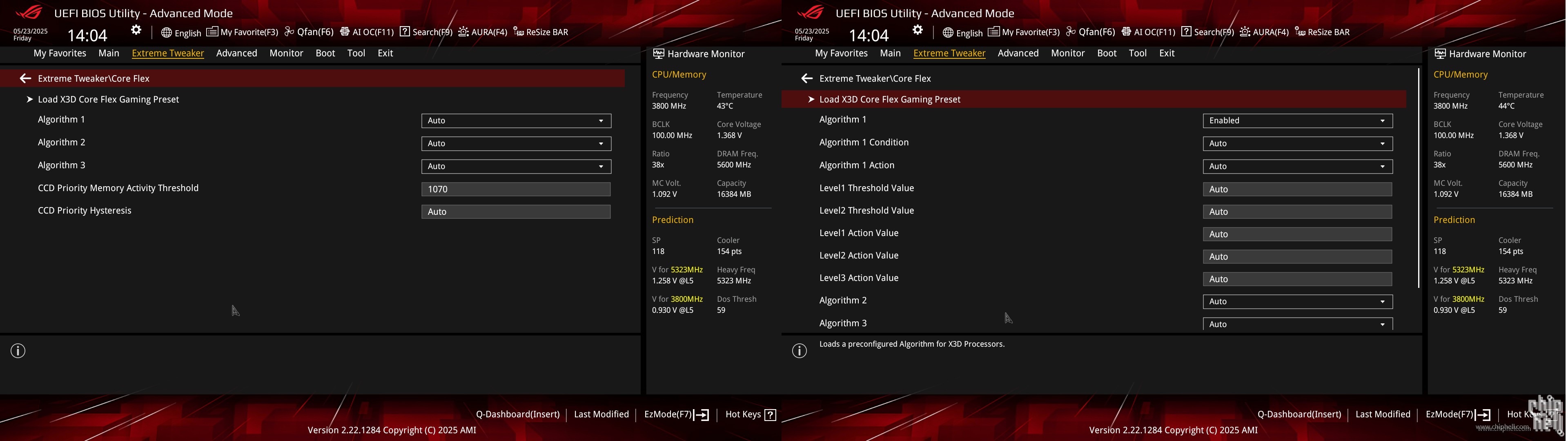
Task: Click Level2 Threshold Value field
Action: [1298, 212]
